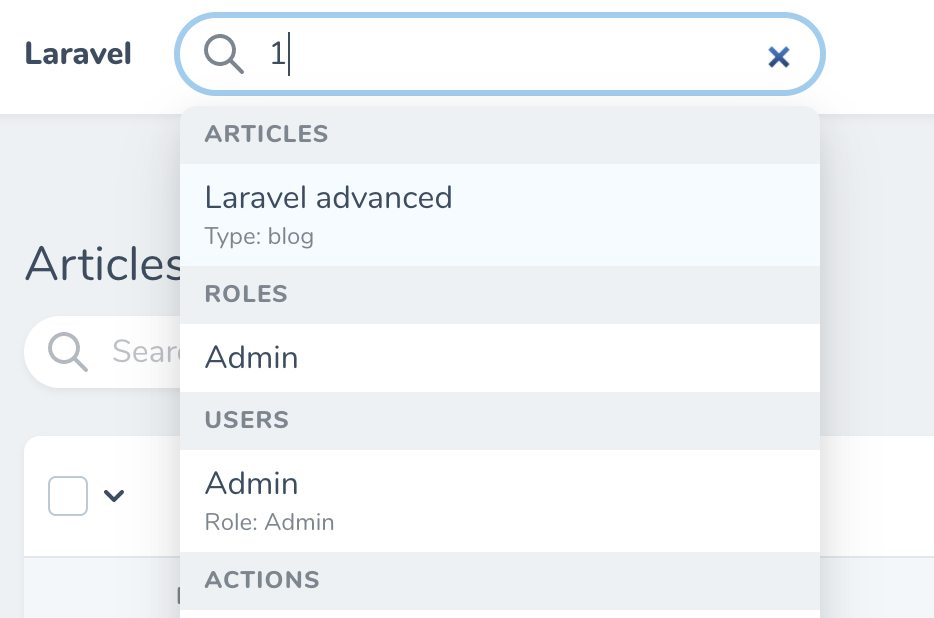Clear the search with the X icon
This screenshot has width=934, height=618.
(x=778, y=57)
